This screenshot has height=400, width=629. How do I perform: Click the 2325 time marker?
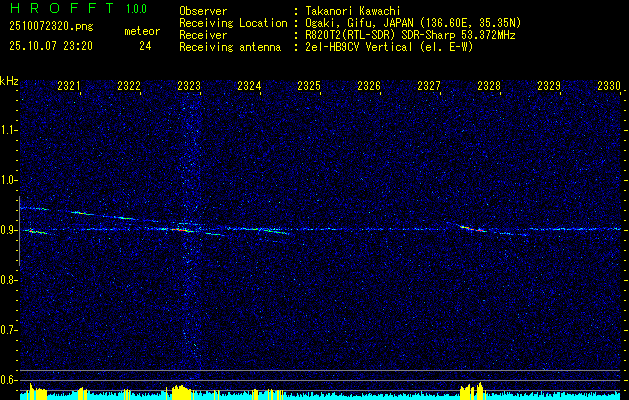(x=309, y=86)
